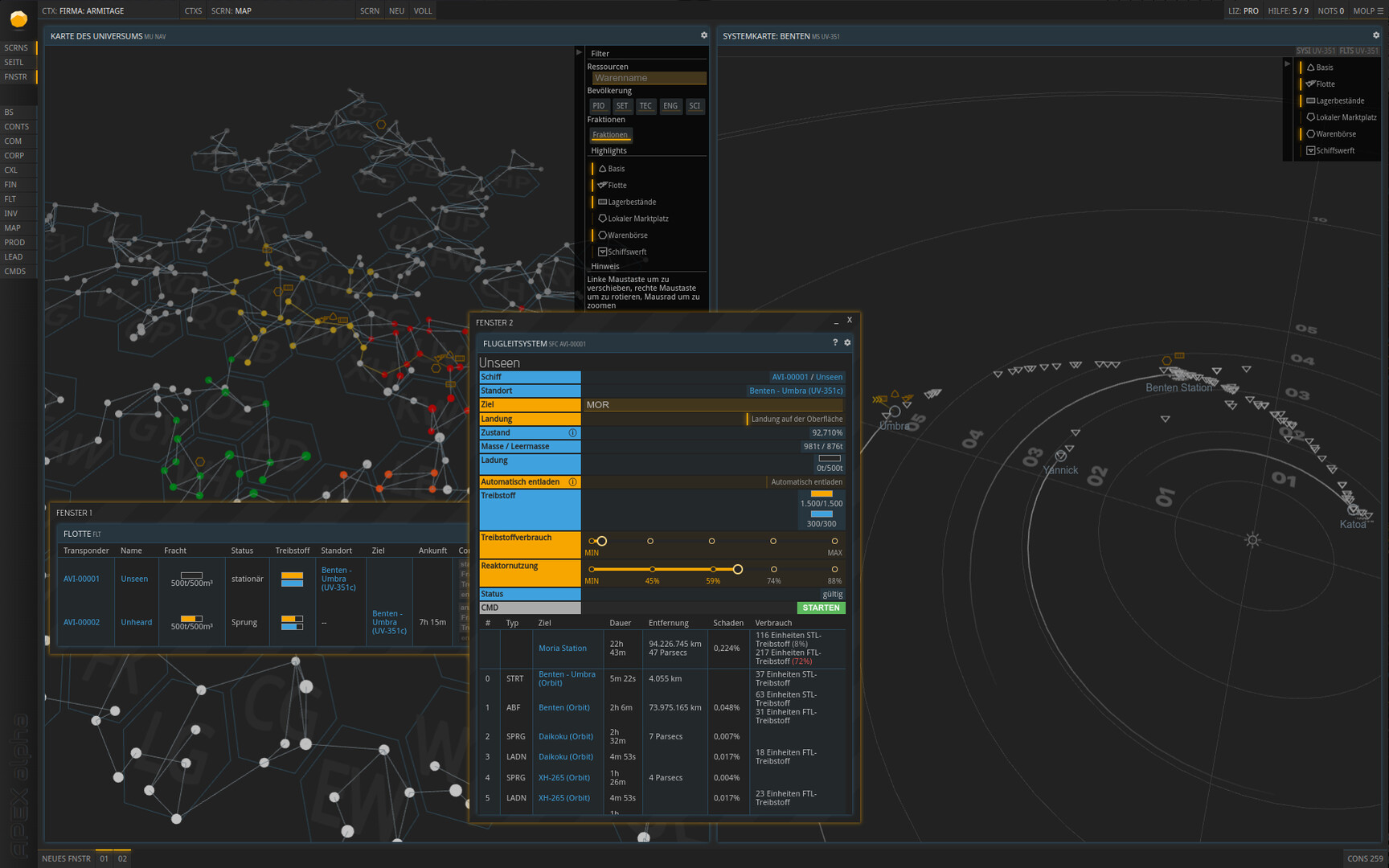Enable Lokaler Marktplatz highlight in universe filter
1389x868 pixels.
pos(637,219)
